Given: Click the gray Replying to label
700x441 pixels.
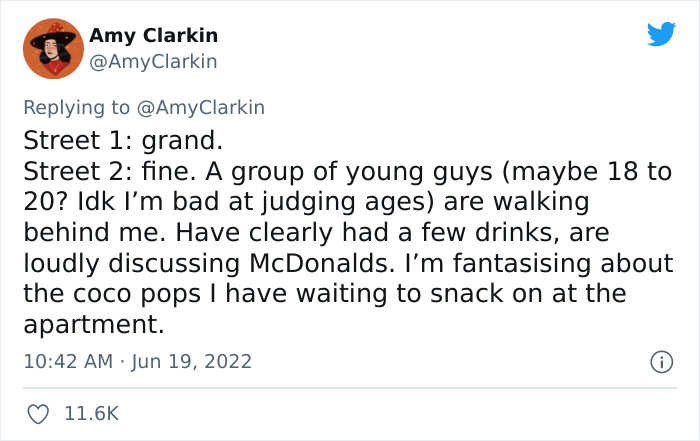Looking at the screenshot, I should 76,108.
